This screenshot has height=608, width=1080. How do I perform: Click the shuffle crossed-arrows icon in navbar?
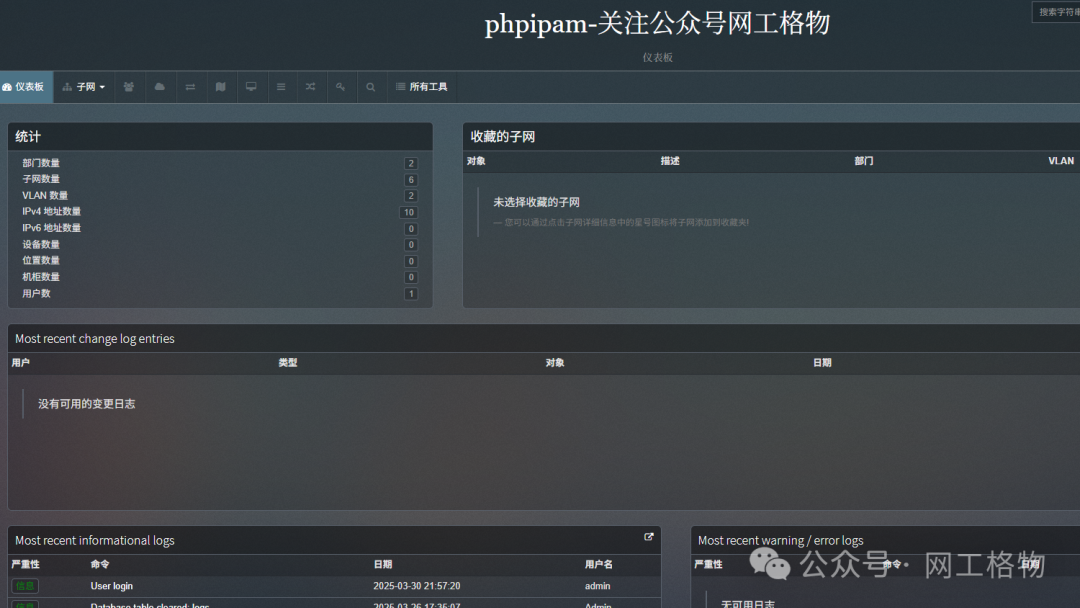311,87
